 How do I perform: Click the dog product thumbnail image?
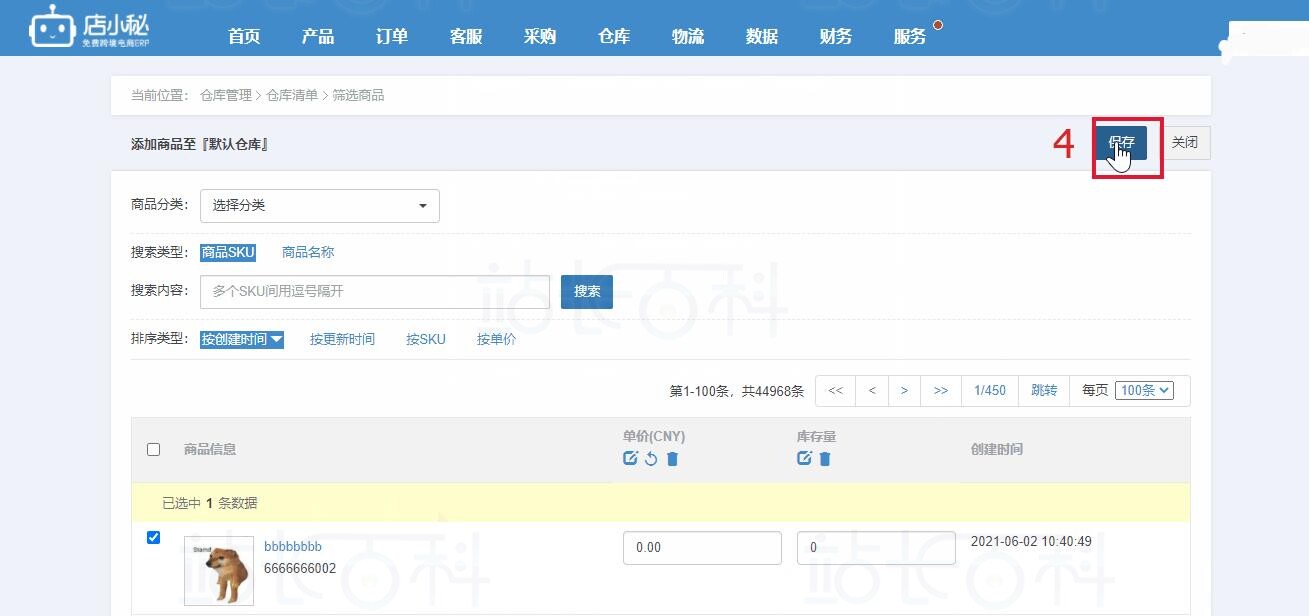(218, 570)
